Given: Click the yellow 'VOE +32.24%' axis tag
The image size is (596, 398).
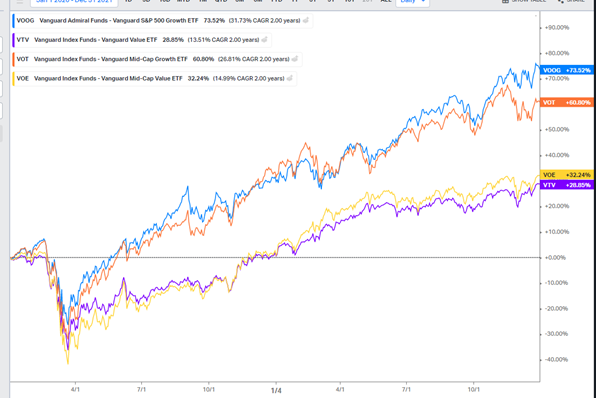Looking at the screenshot, I should (567, 174).
